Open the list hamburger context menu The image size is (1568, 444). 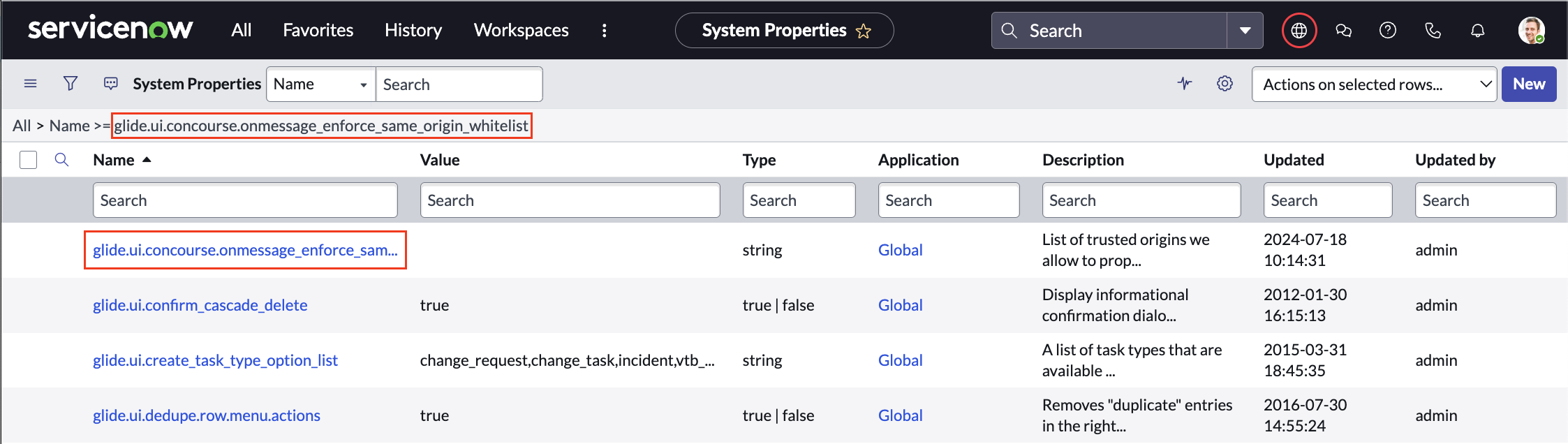pos(30,84)
